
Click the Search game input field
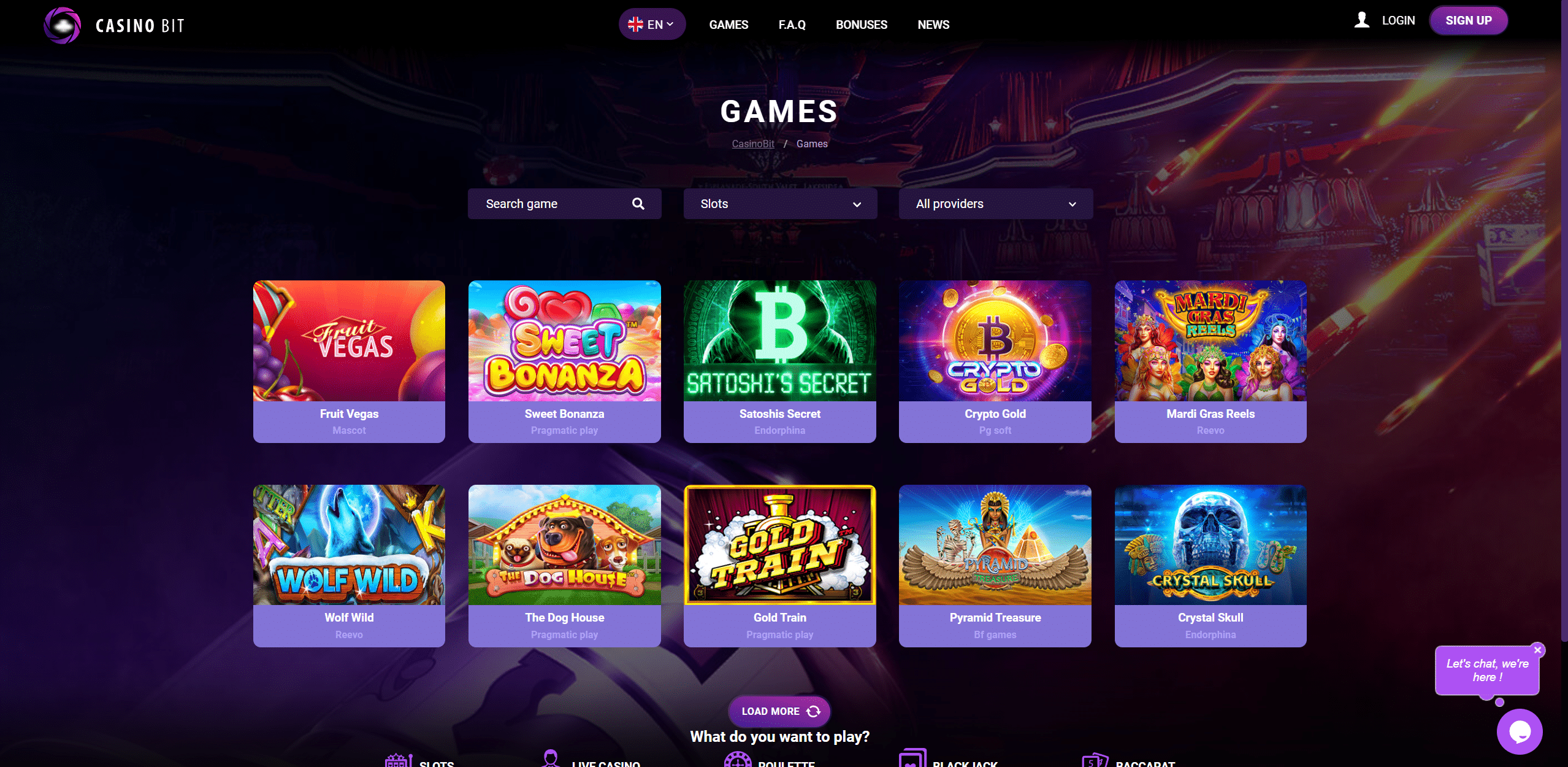coord(564,204)
